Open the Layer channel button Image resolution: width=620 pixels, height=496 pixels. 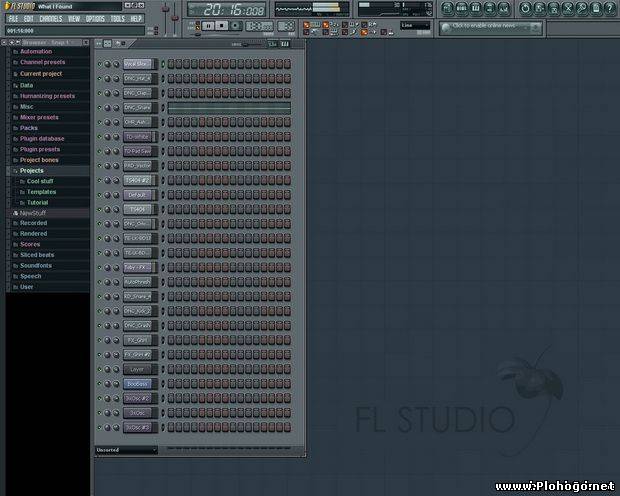138,369
